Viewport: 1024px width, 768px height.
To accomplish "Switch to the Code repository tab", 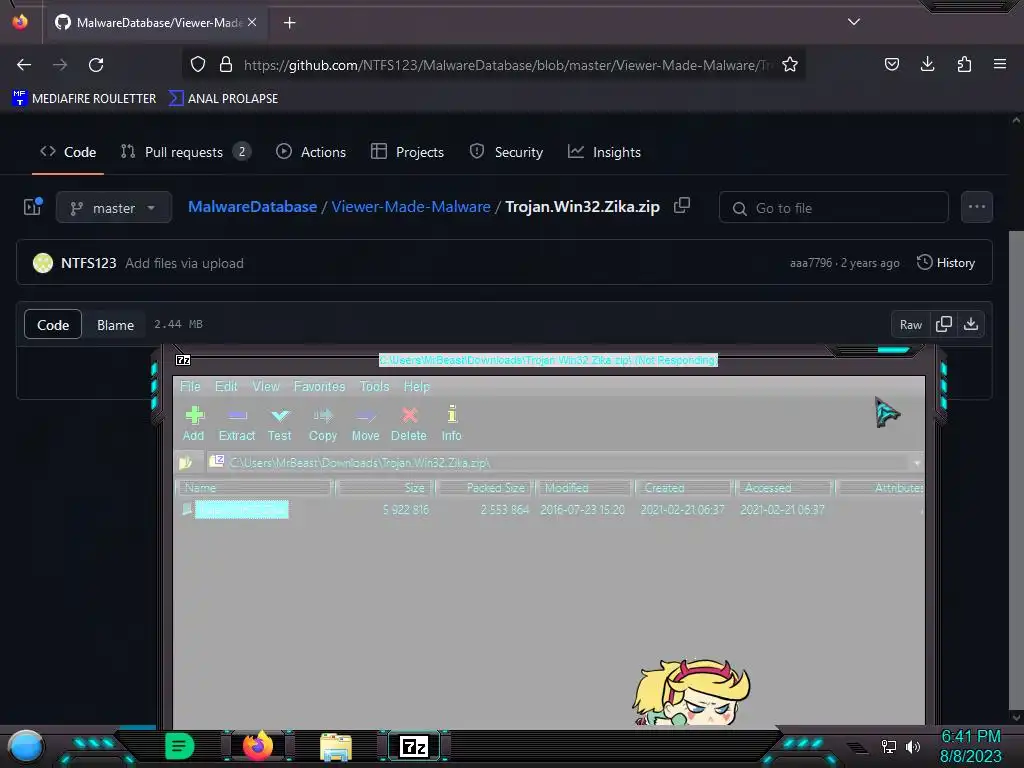I will click(x=68, y=152).
